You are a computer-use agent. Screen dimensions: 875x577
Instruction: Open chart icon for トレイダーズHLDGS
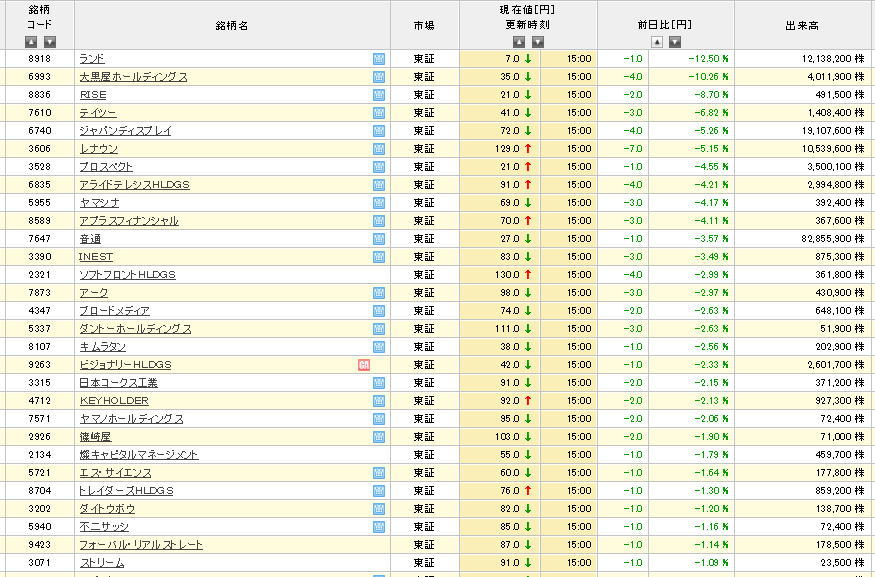click(x=379, y=491)
